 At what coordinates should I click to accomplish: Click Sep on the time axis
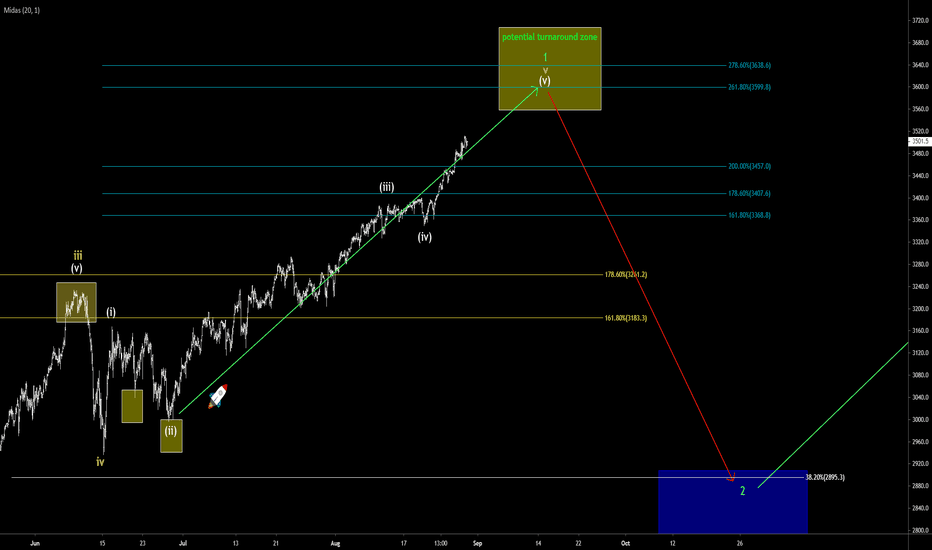[477, 543]
